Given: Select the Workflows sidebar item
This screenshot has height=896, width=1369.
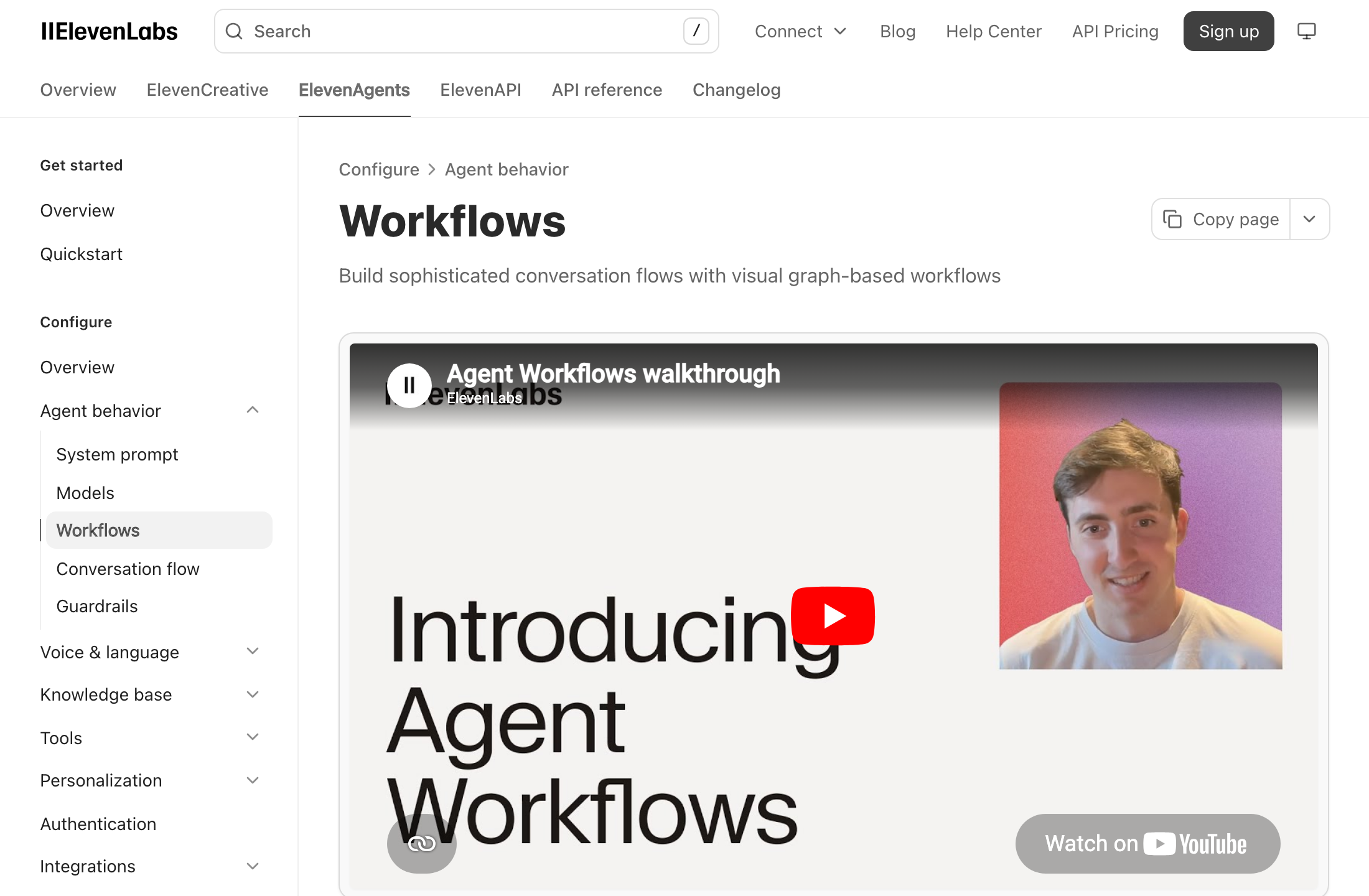Looking at the screenshot, I should 159,530.
